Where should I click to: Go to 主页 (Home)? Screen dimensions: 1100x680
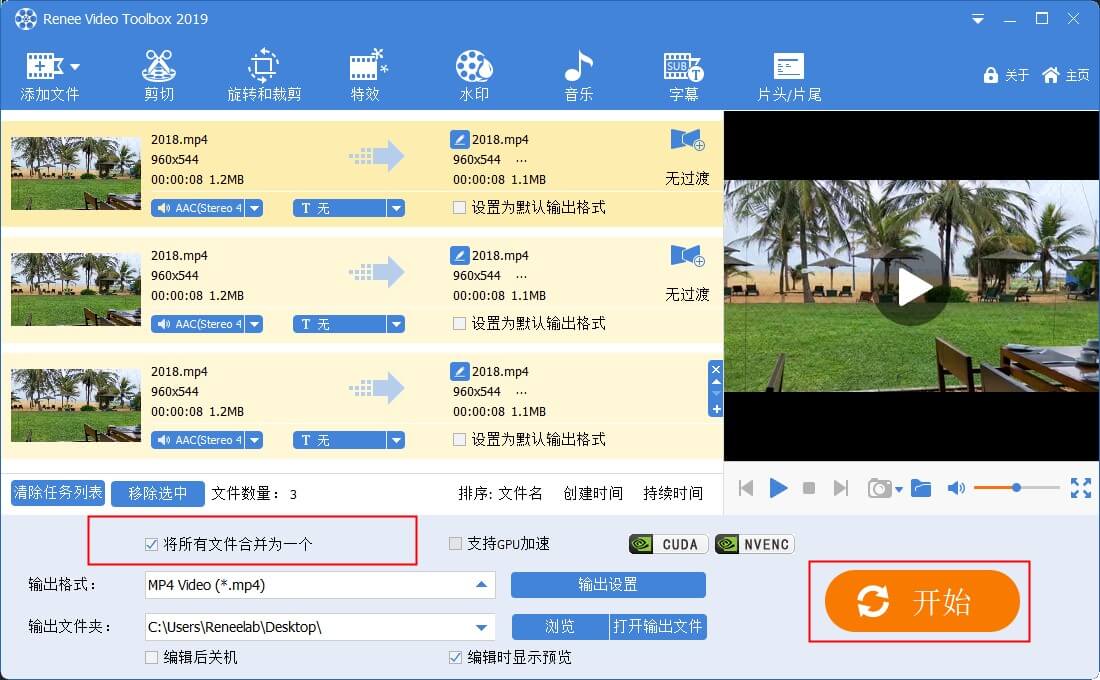1066,75
